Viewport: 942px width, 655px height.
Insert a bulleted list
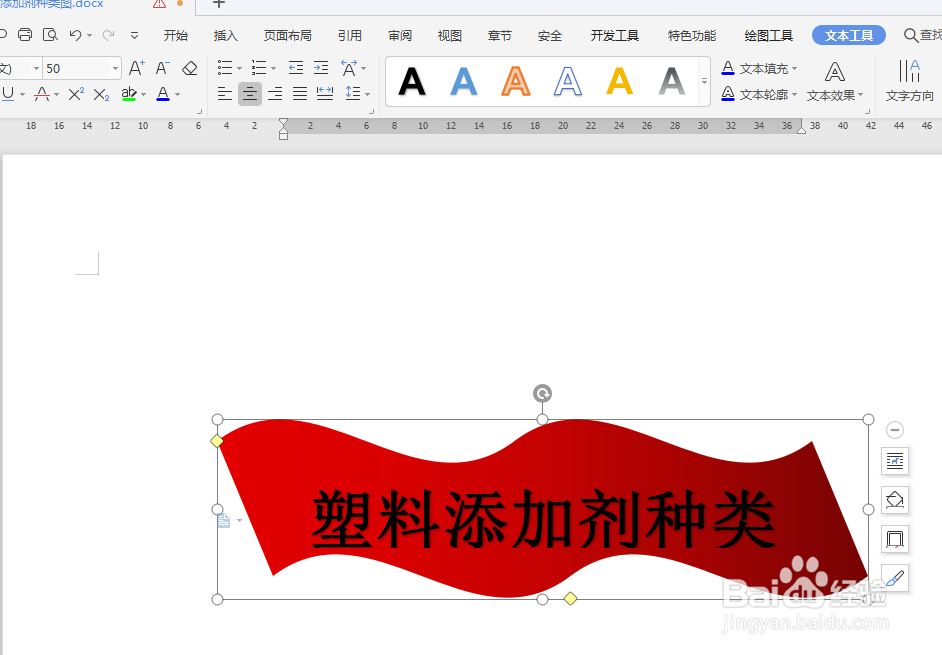click(225, 67)
